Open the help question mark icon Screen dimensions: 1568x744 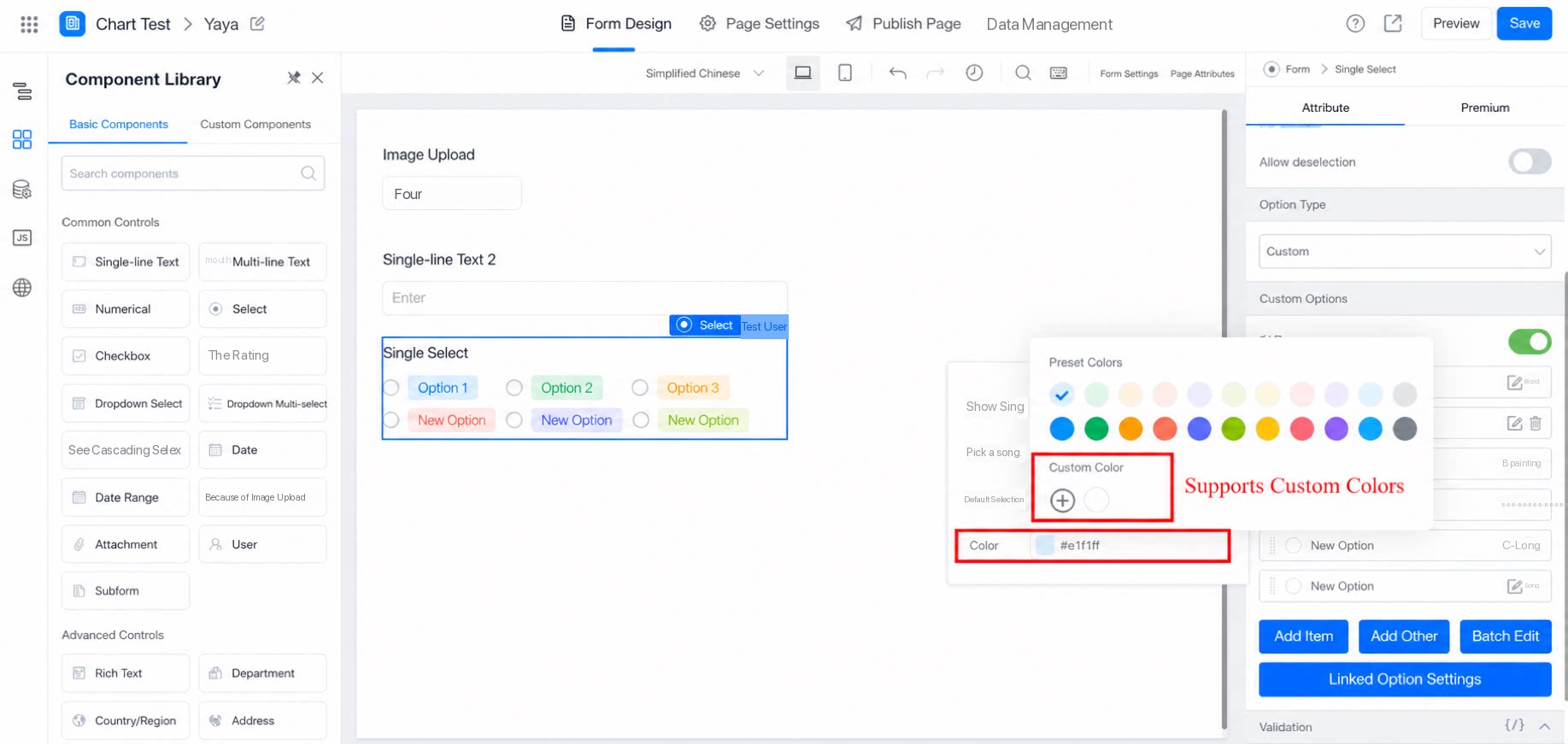(1355, 24)
